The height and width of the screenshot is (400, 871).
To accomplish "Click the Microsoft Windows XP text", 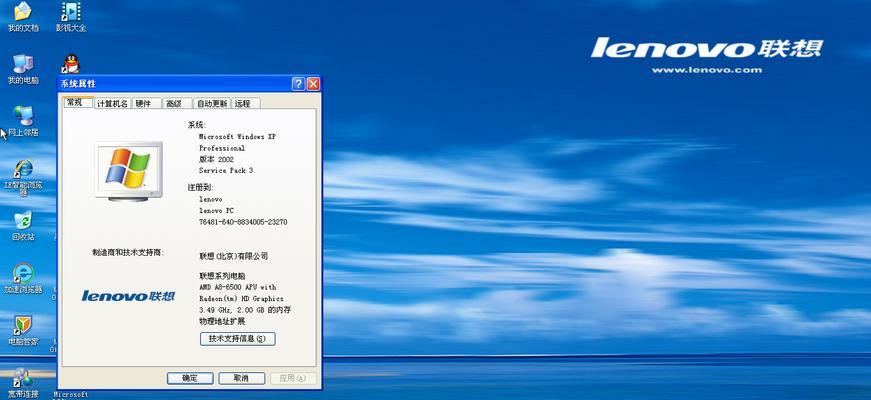I will [x=237, y=136].
